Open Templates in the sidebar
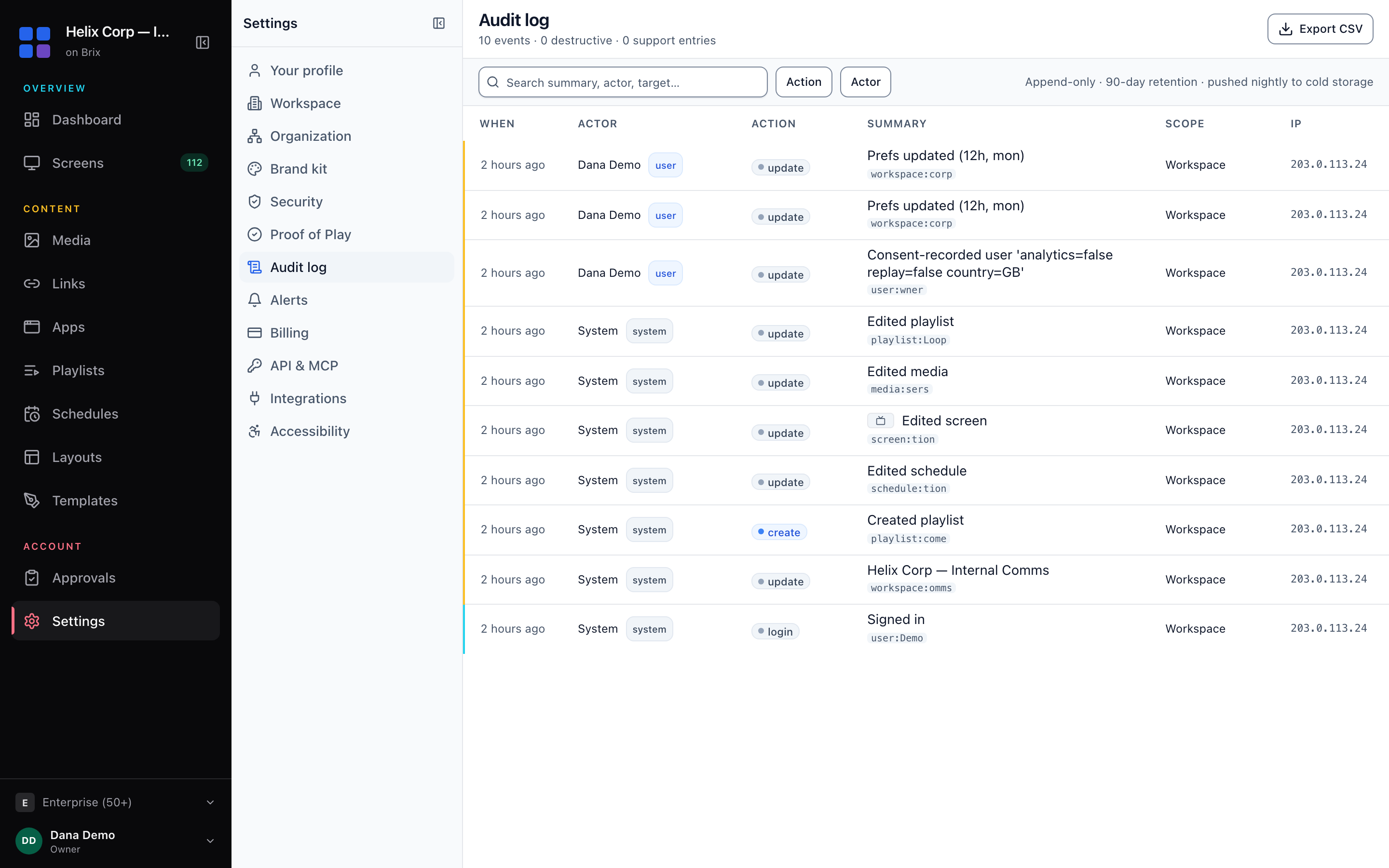 point(115,501)
